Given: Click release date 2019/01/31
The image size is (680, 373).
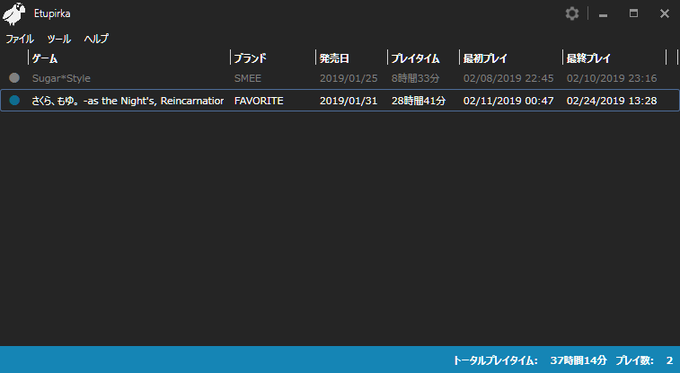Looking at the screenshot, I should [x=349, y=101].
